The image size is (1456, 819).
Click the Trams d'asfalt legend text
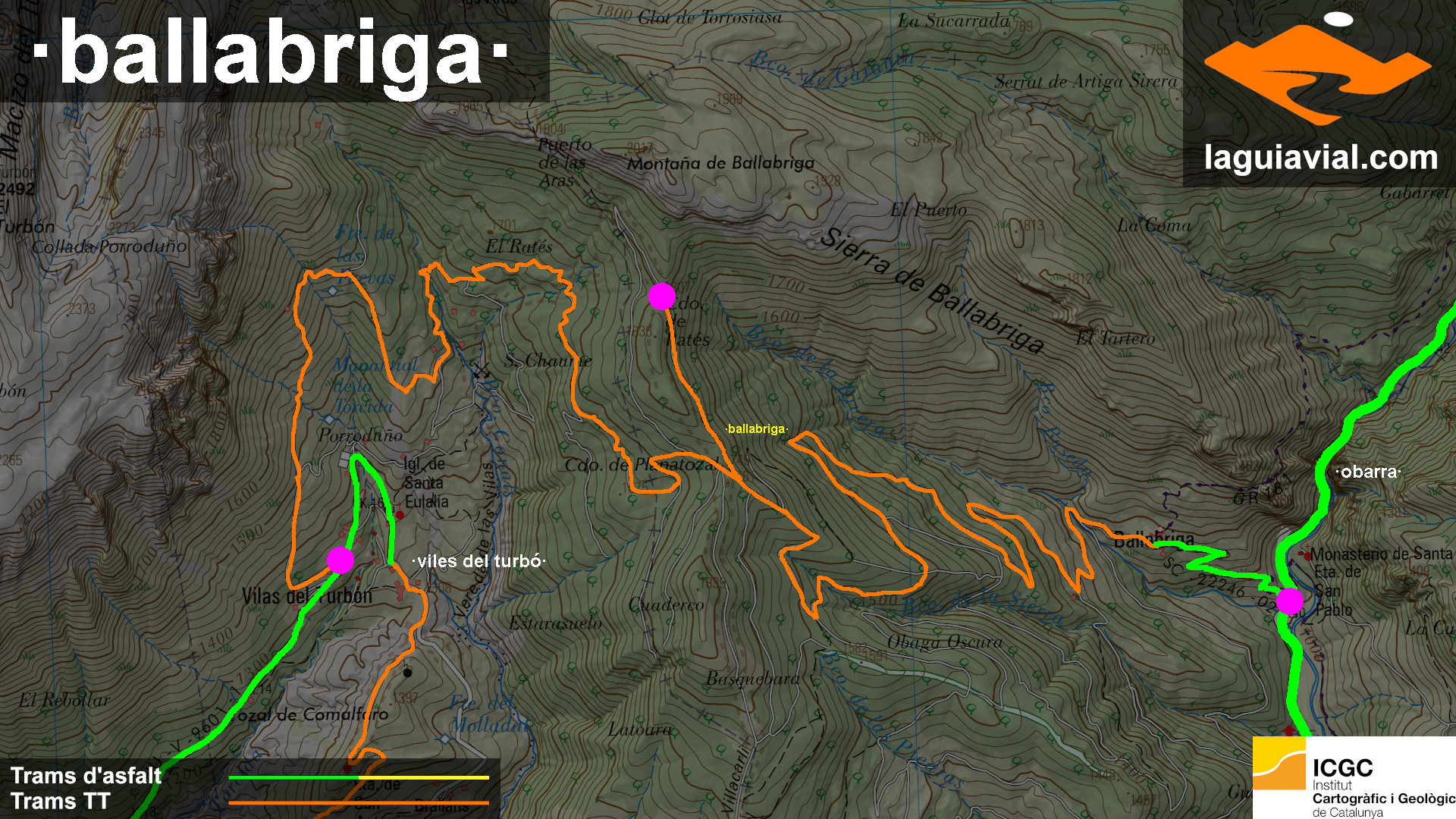[x=86, y=776]
